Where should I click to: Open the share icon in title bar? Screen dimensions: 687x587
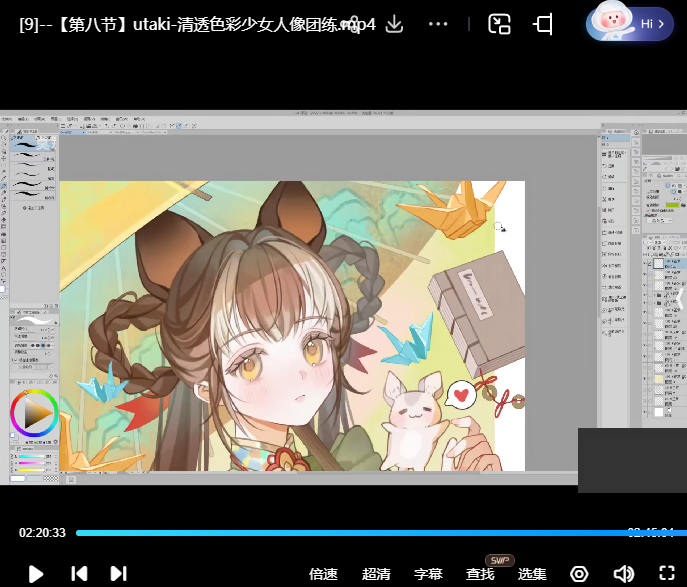pyautogui.click(x=352, y=24)
